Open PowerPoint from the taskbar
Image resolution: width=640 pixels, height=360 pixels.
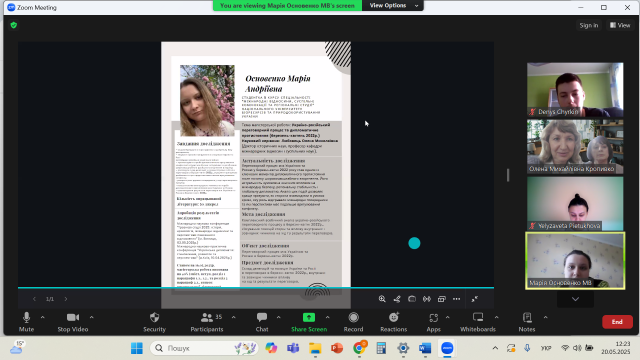[337, 348]
